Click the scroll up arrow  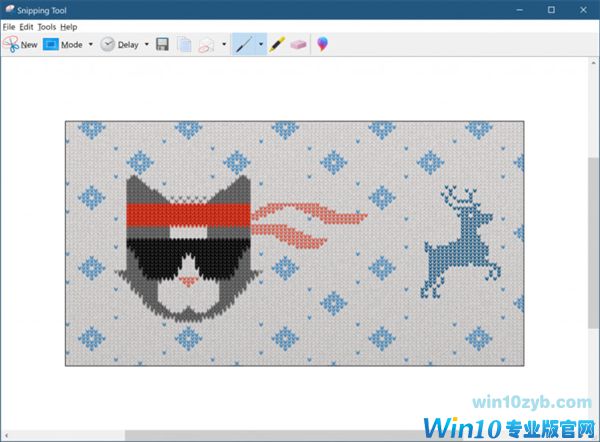click(x=593, y=62)
